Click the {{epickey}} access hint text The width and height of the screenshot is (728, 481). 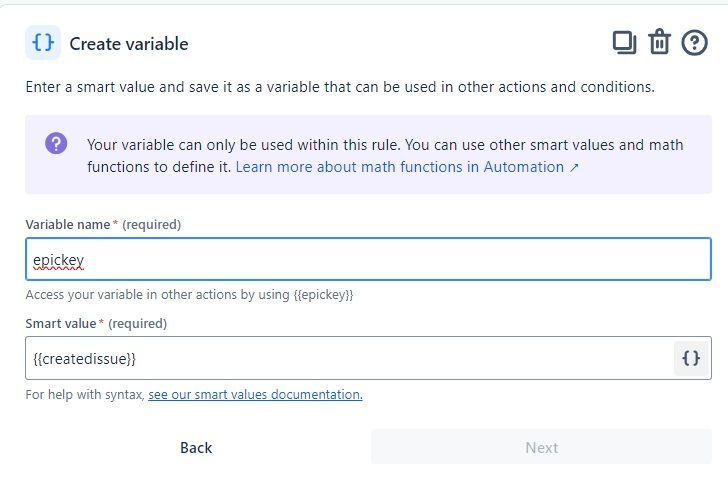[189, 295]
